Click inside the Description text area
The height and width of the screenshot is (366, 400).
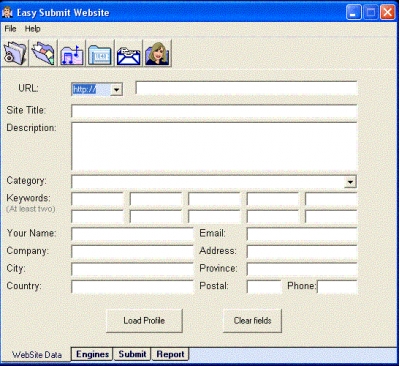[x=214, y=147]
